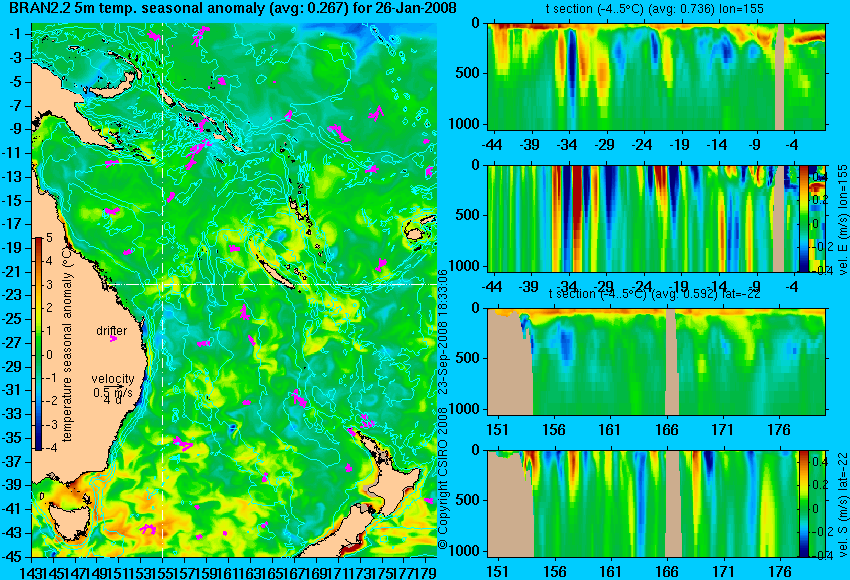
Task: Click the '176' tick under the southward velocity section
Action: coord(779,571)
